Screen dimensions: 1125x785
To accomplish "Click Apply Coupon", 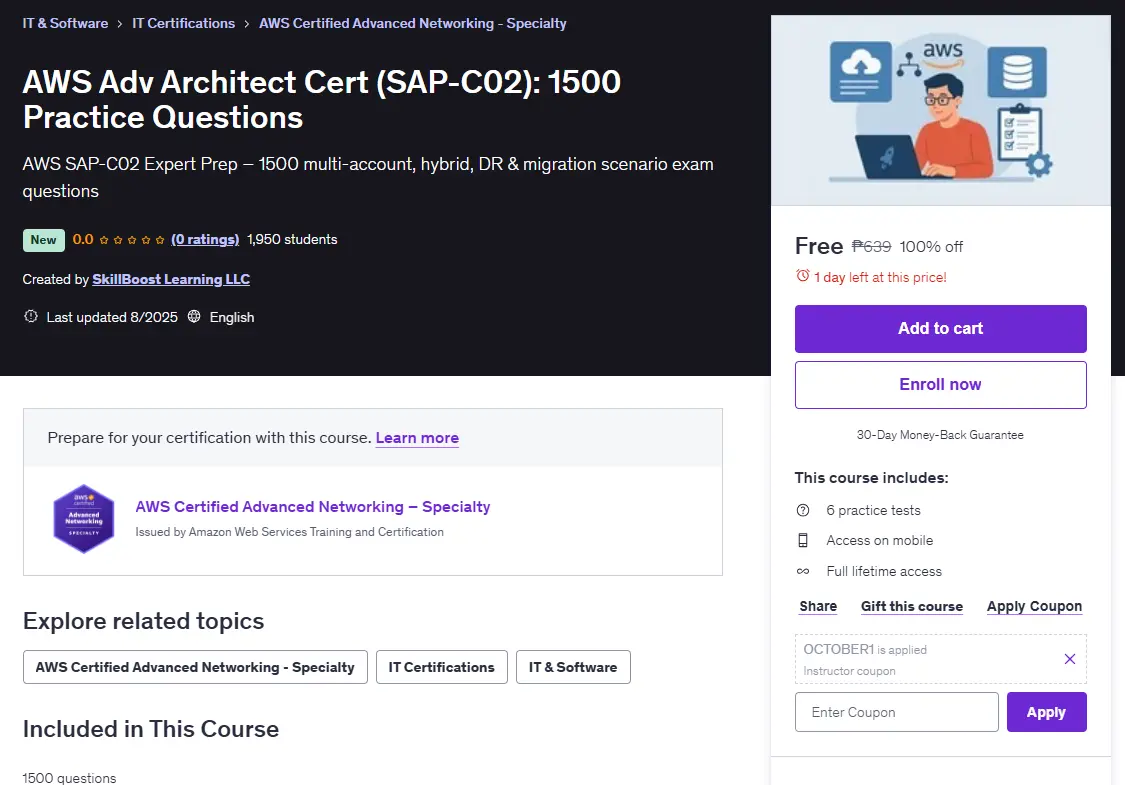I will (1034, 606).
